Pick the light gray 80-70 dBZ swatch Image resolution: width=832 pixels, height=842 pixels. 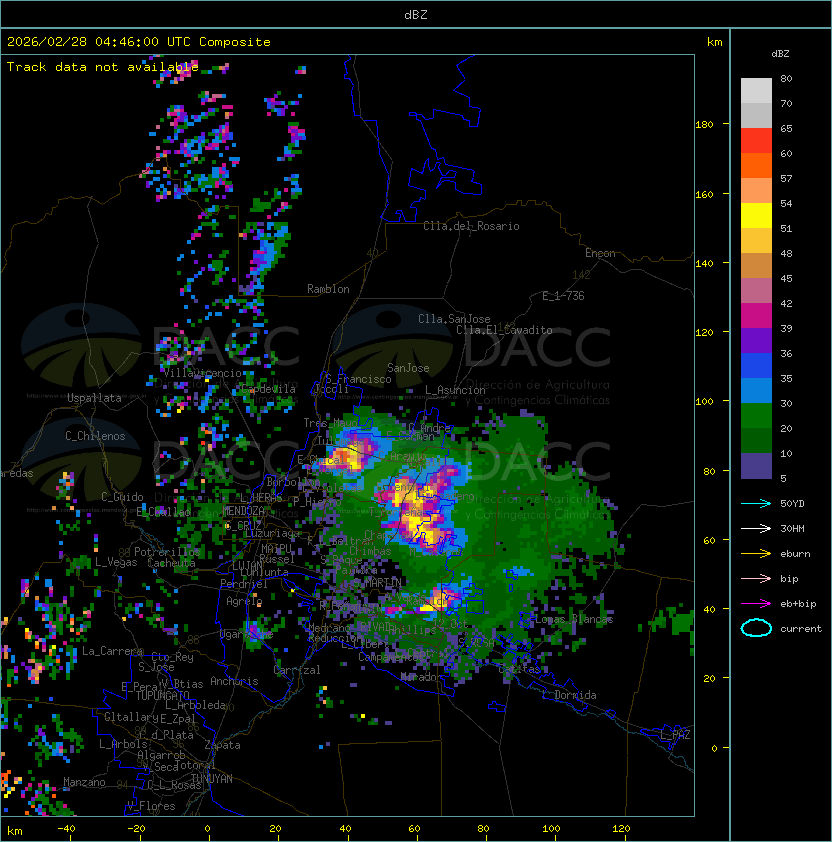click(x=756, y=91)
